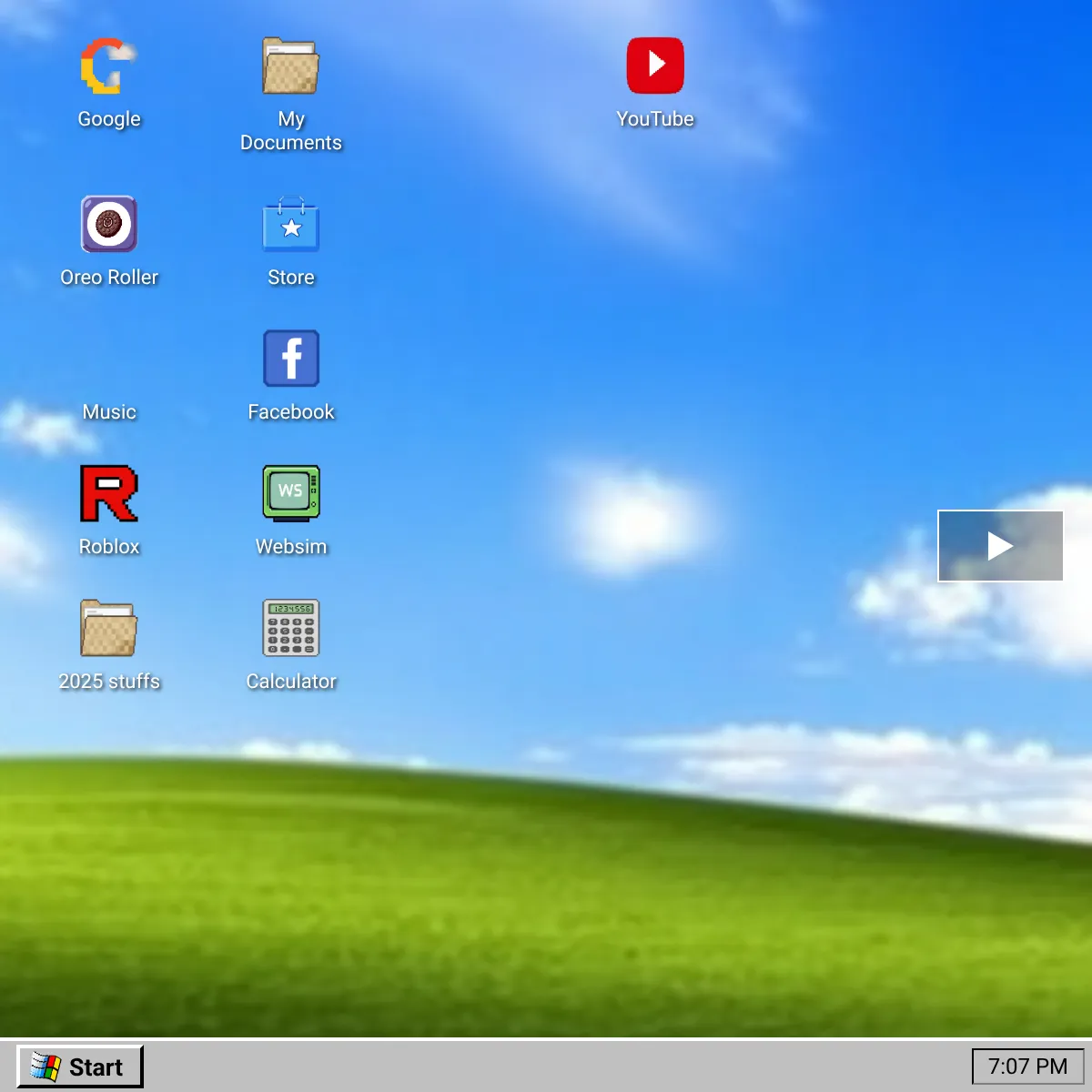Click the empty gray taskbar area

point(546,1067)
